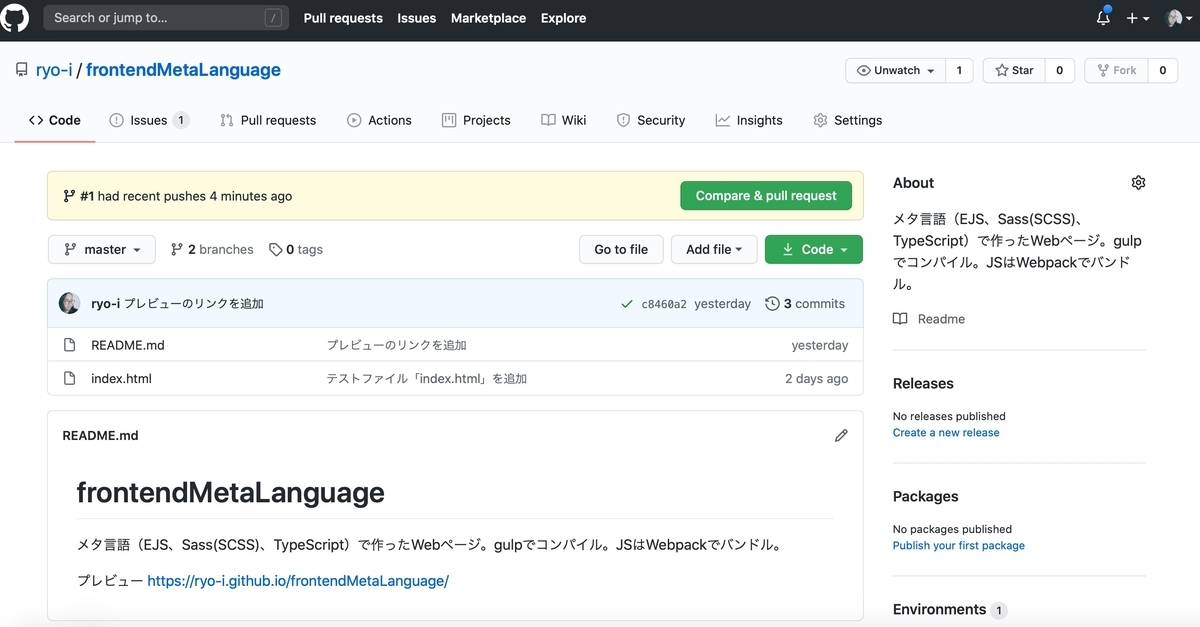Open Pull requests in the top navigation

[343, 18]
